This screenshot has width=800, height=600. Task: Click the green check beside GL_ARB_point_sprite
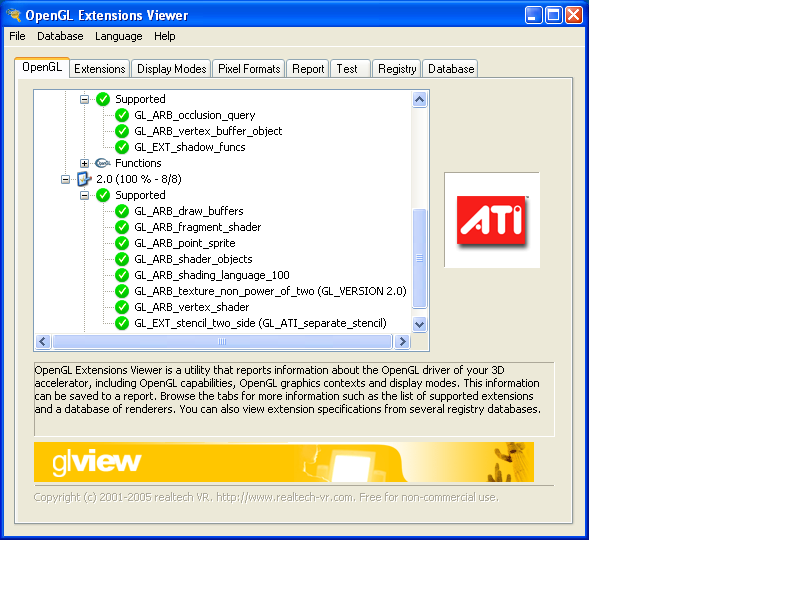(x=122, y=243)
